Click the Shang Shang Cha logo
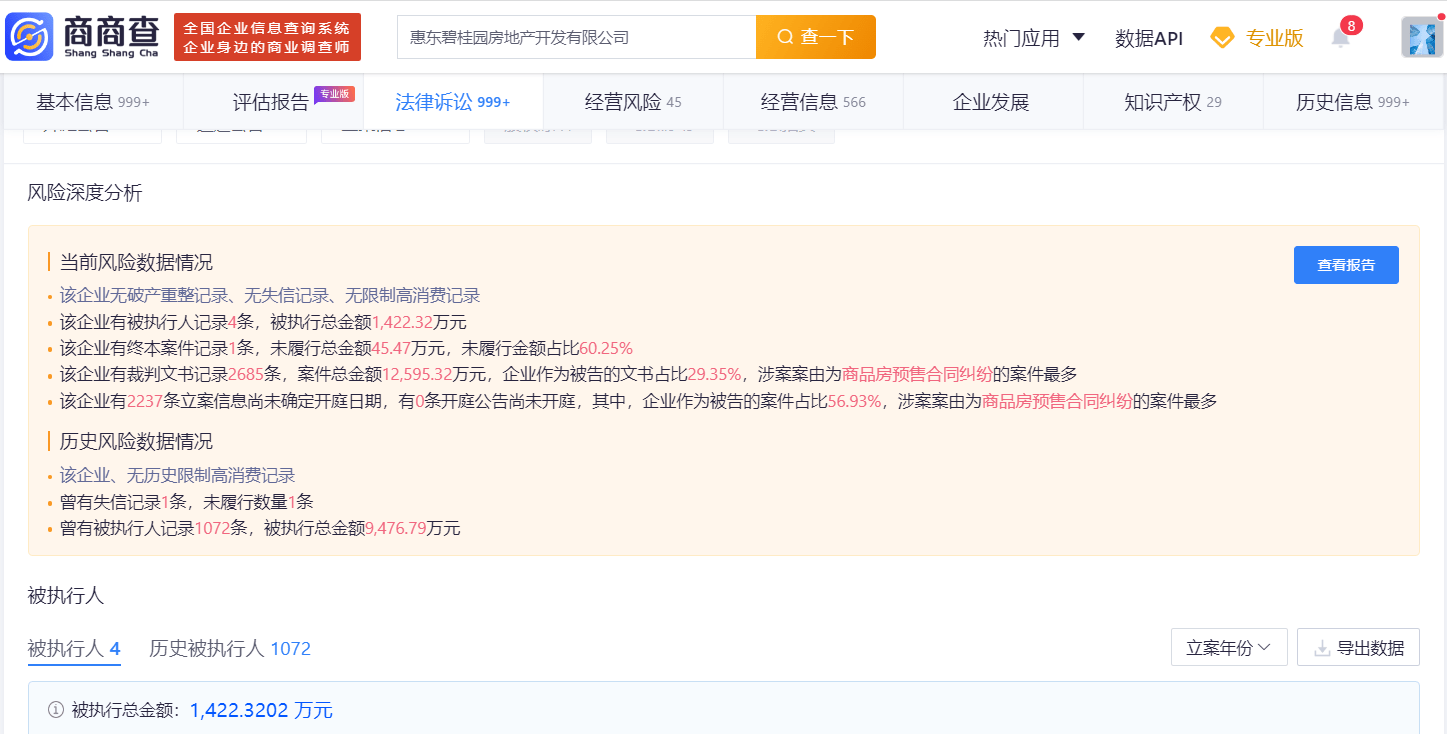 pos(83,37)
